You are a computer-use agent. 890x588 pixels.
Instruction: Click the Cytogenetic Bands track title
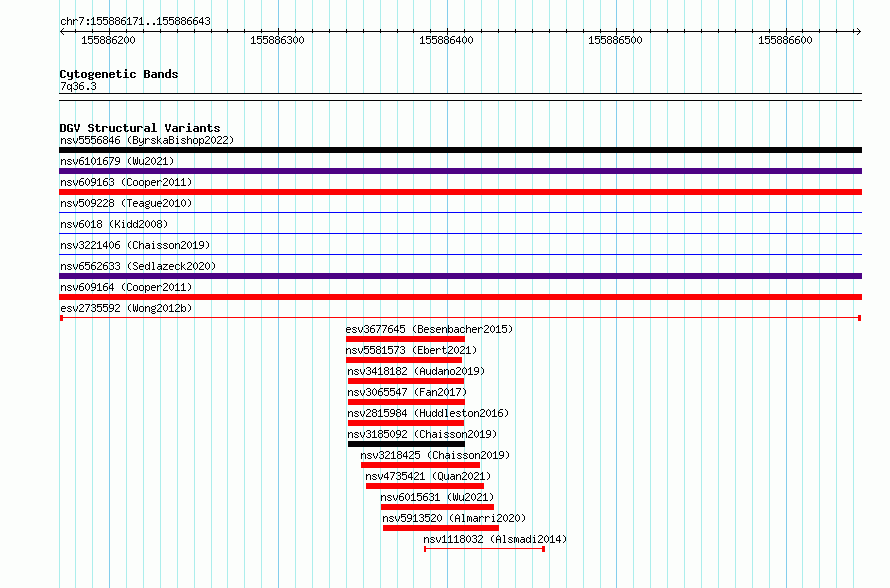119,74
